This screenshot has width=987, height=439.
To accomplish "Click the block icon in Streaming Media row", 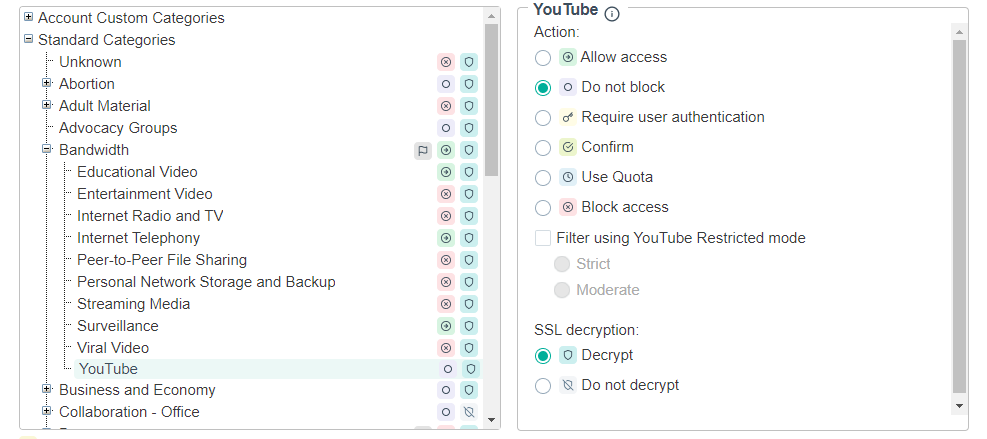I will [446, 305].
